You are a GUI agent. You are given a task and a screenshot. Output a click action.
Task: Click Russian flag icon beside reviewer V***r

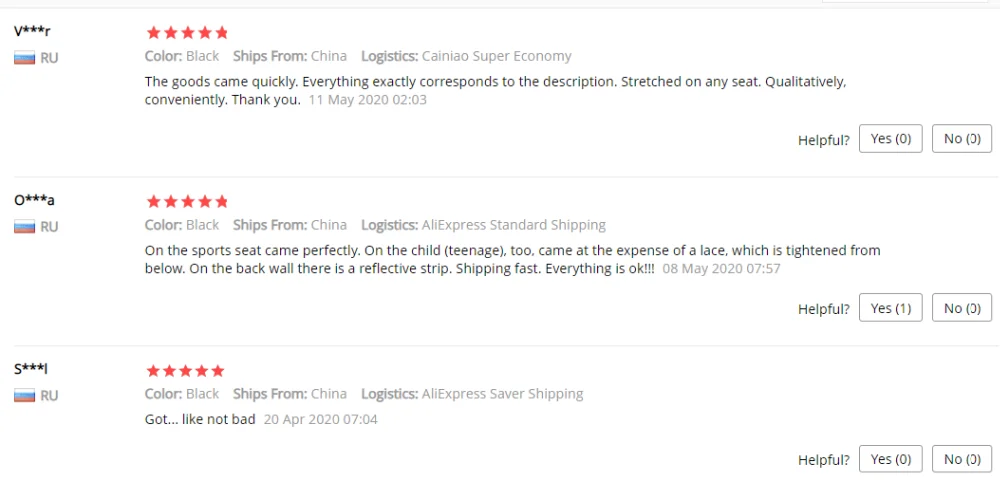[24, 58]
